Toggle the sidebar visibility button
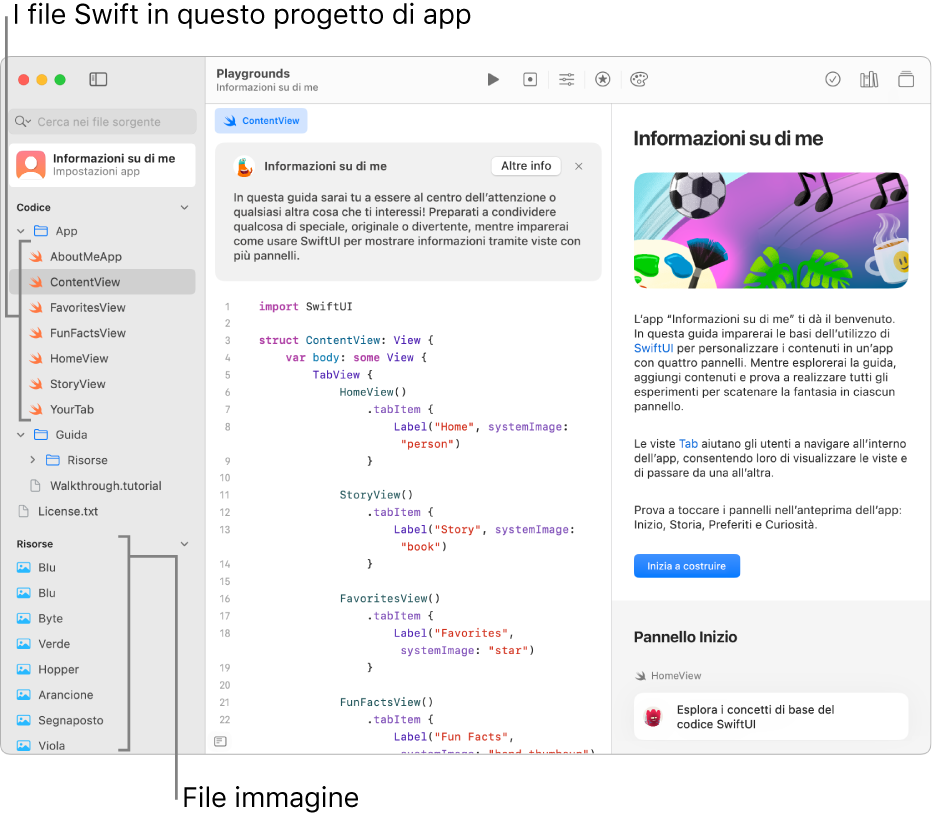This screenshot has width=934, height=819. (x=98, y=79)
